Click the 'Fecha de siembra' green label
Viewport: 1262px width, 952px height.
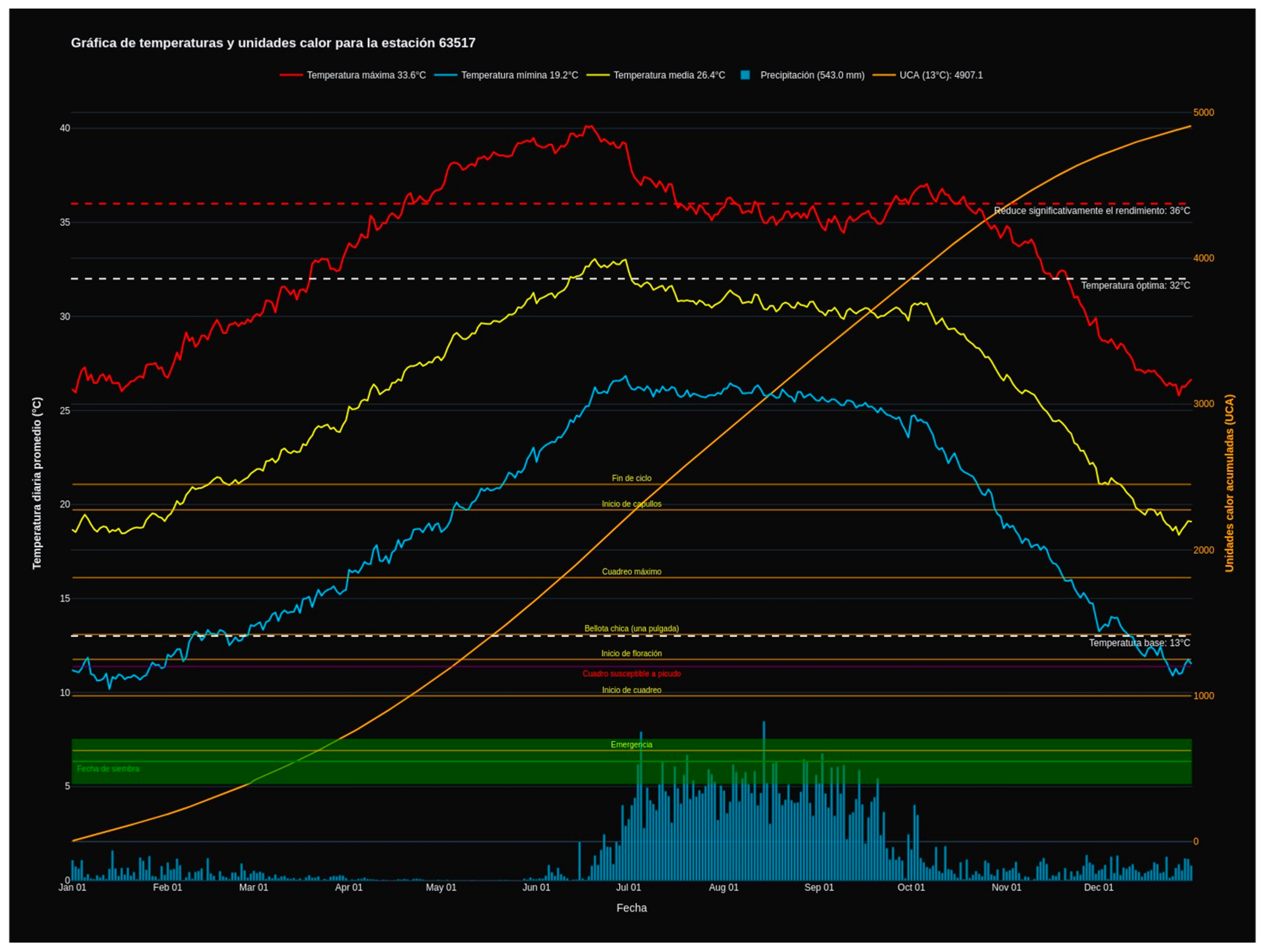pyautogui.click(x=108, y=768)
